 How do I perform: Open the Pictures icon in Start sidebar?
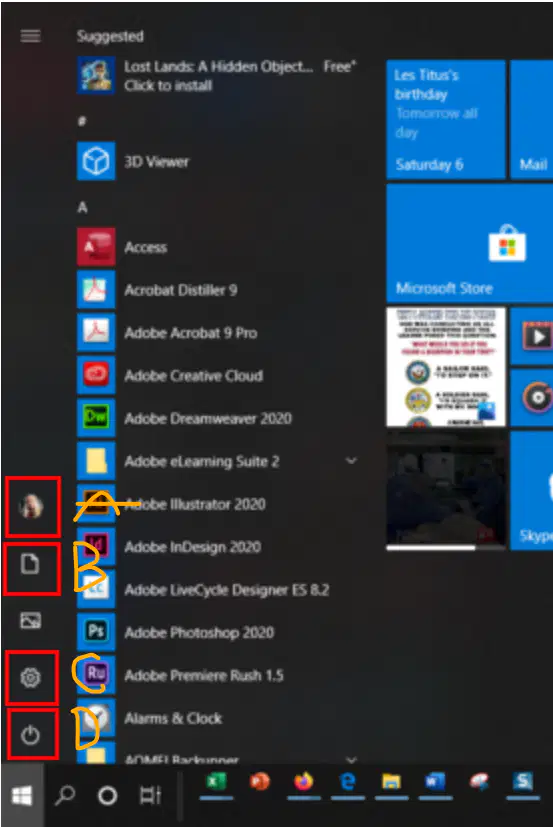tap(30, 621)
